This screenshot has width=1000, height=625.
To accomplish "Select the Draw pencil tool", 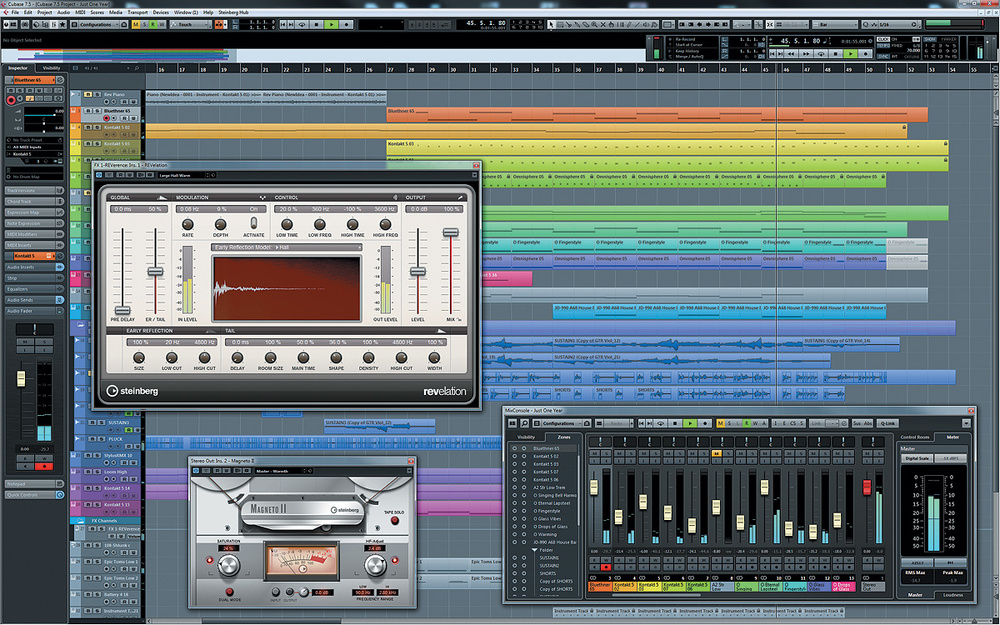I will [628, 24].
